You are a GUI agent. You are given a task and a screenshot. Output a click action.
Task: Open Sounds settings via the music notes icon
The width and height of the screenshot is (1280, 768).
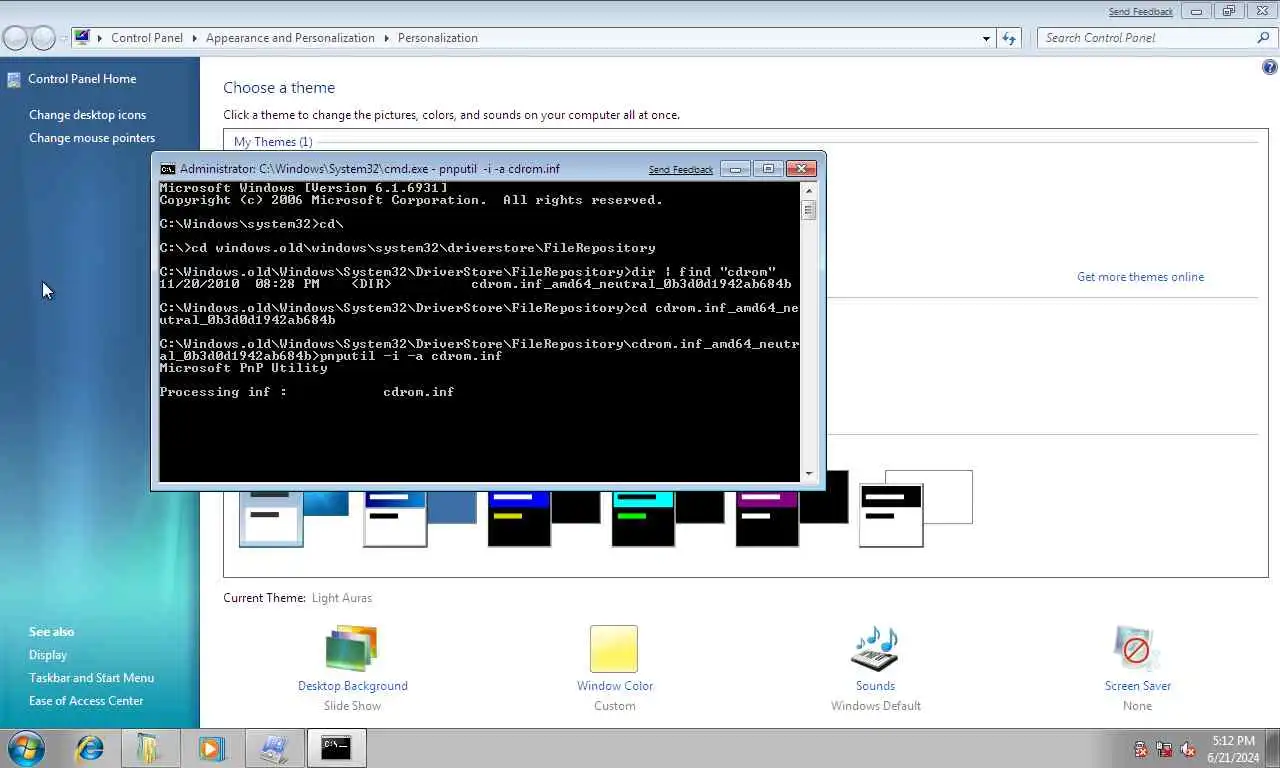[x=875, y=648]
